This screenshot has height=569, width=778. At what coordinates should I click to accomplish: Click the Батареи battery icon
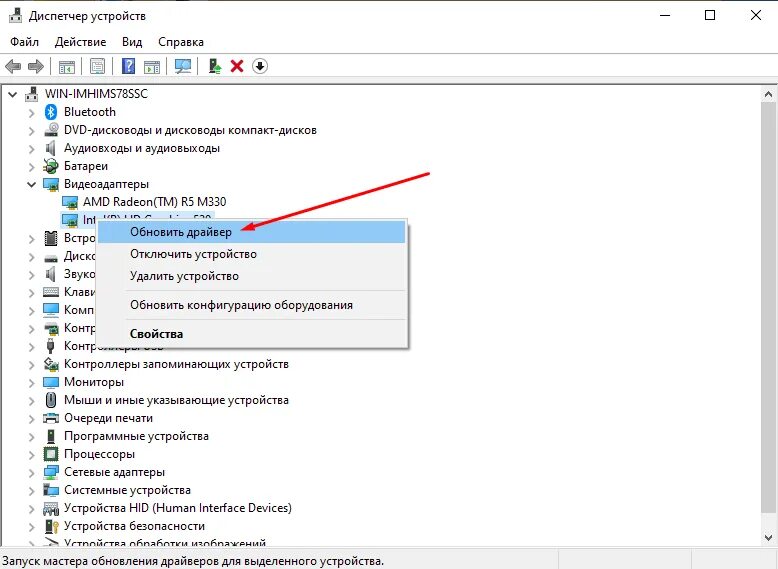51,166
